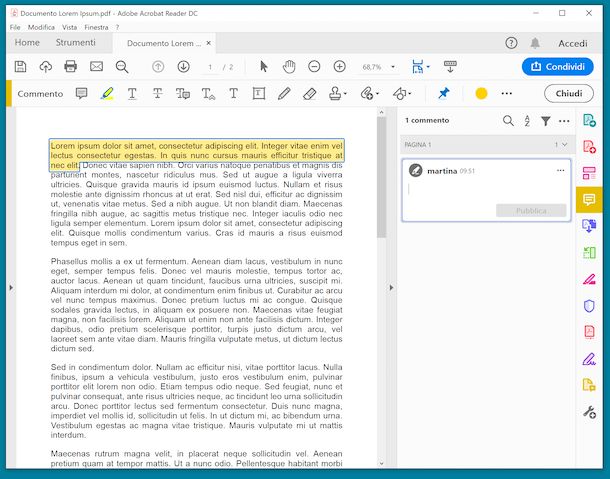Select the insert text at cursor tool
This screenshot has width=610, height=479.
[208, 93]
